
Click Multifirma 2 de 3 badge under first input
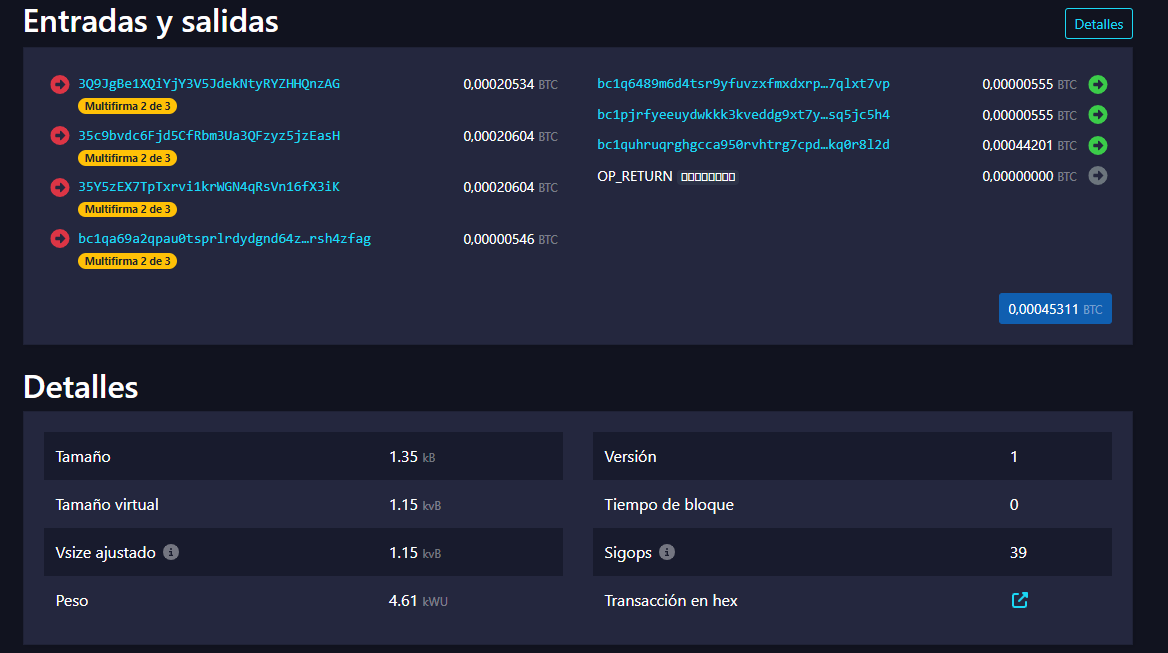(128, 106)
